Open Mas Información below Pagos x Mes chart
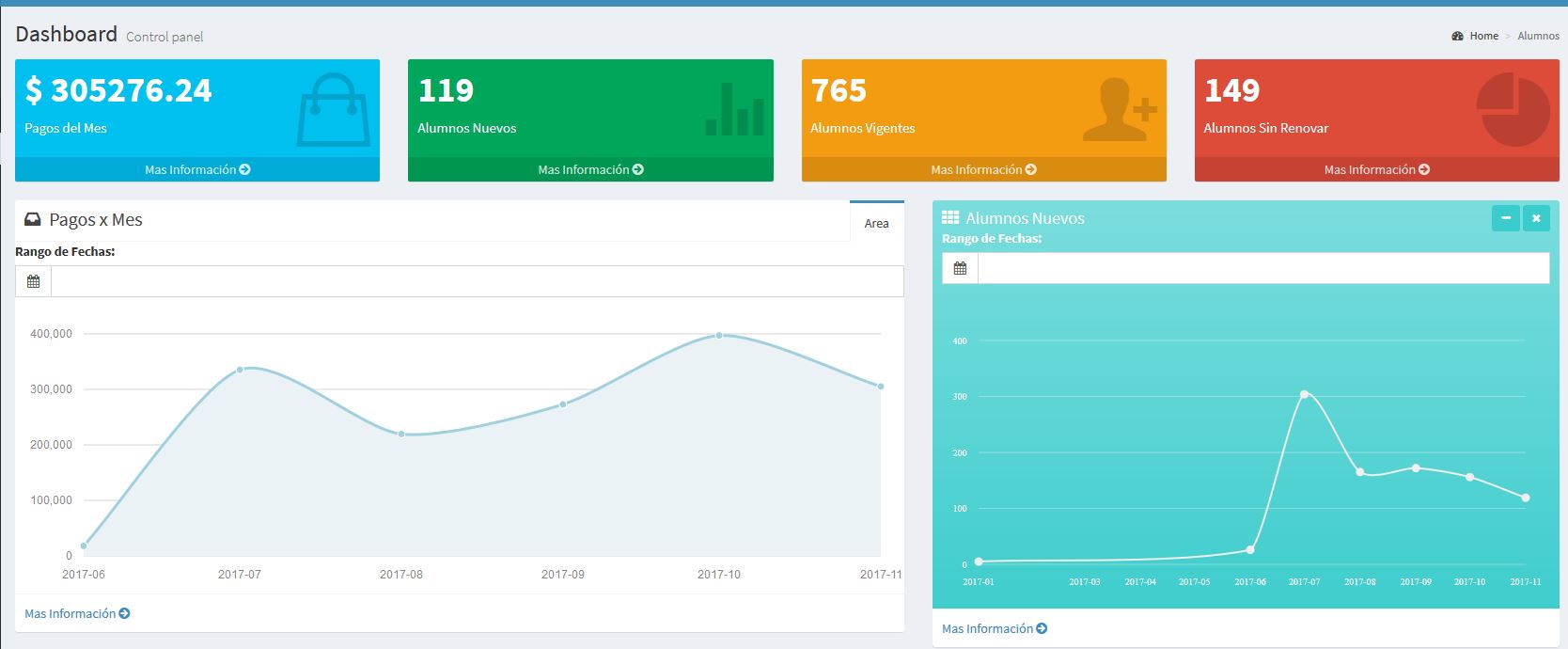Screen dimensions: 1568x649 pyautogui.click(x=77, y=613)
